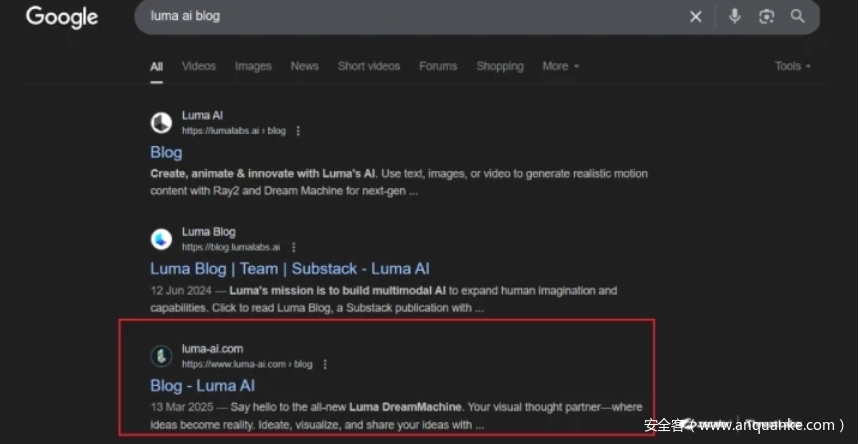
Task: Click the Luma AI site favicon
Action: click(161, 123)
